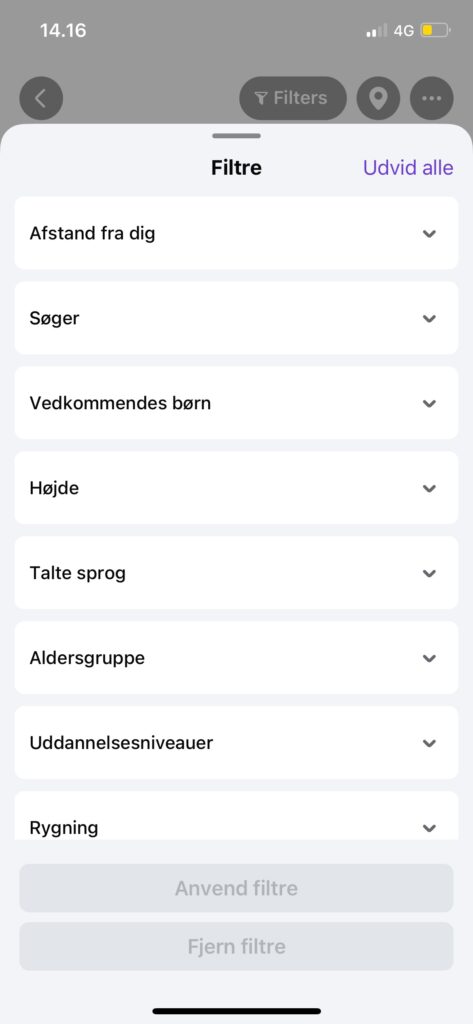
Task: Open the Aldersgruppe filter row
Action: tap(236, 658)
